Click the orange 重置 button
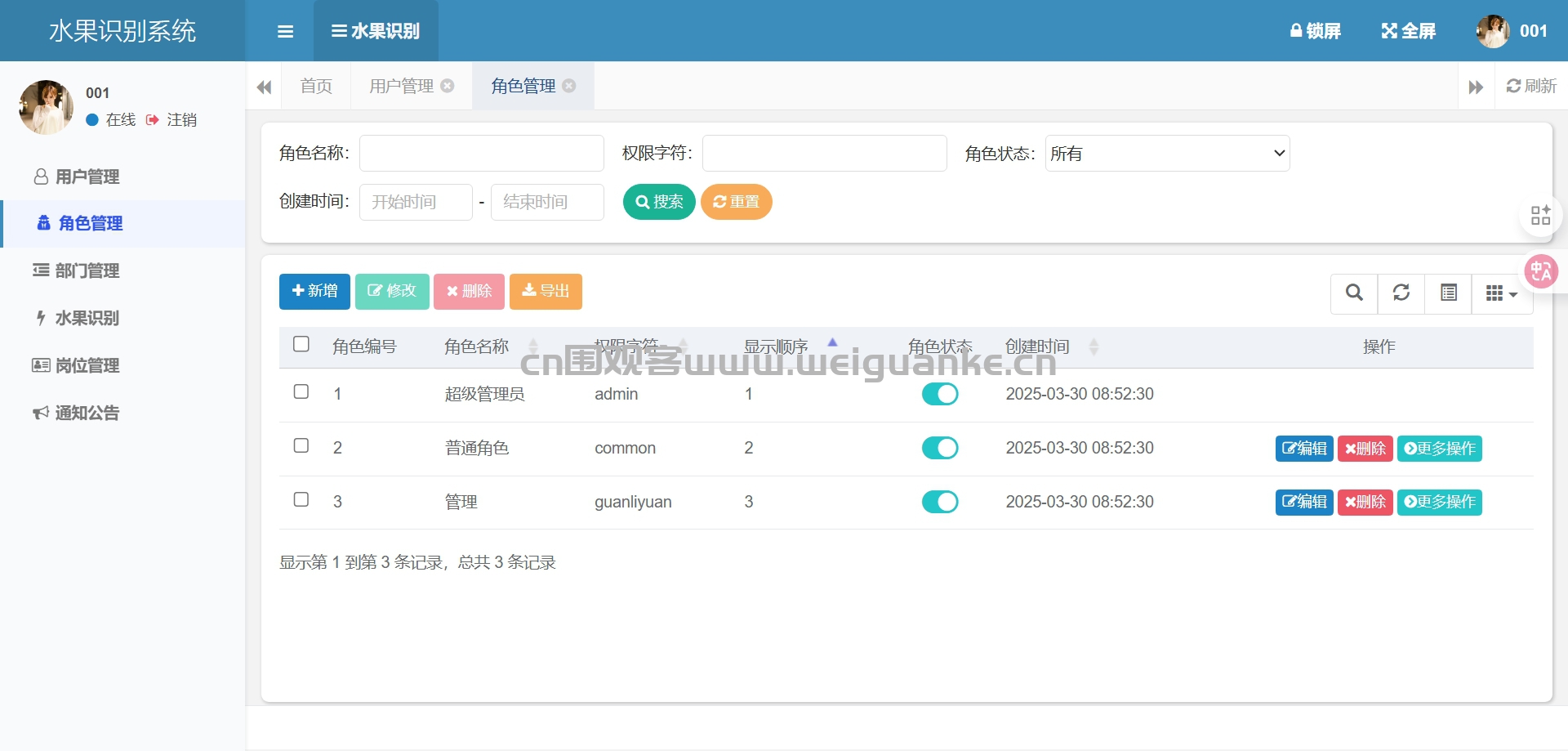The image size is (1568, 751). (x=736, y=202)
